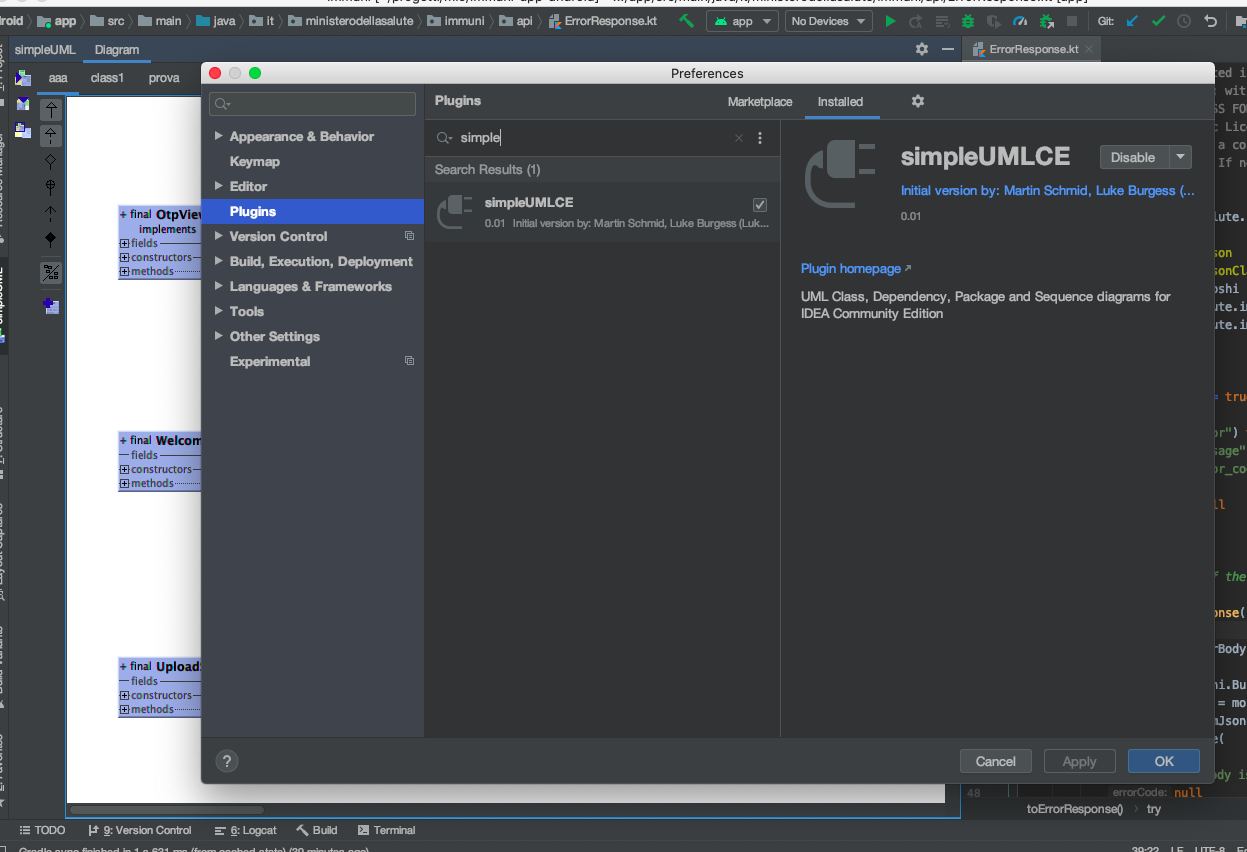This screenshot has width=1247, height=852.
Task: Open the Disable button dropdown arrow
Action: point(1181,157)
